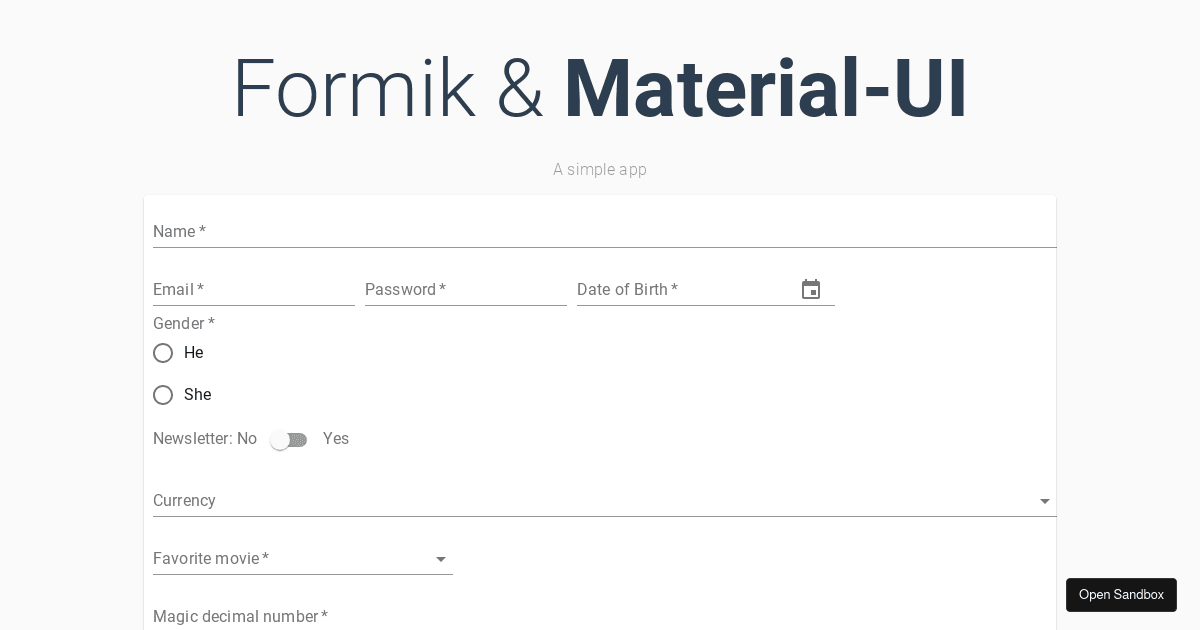Click the 'A simple app' subtitle text

(600, 169)
